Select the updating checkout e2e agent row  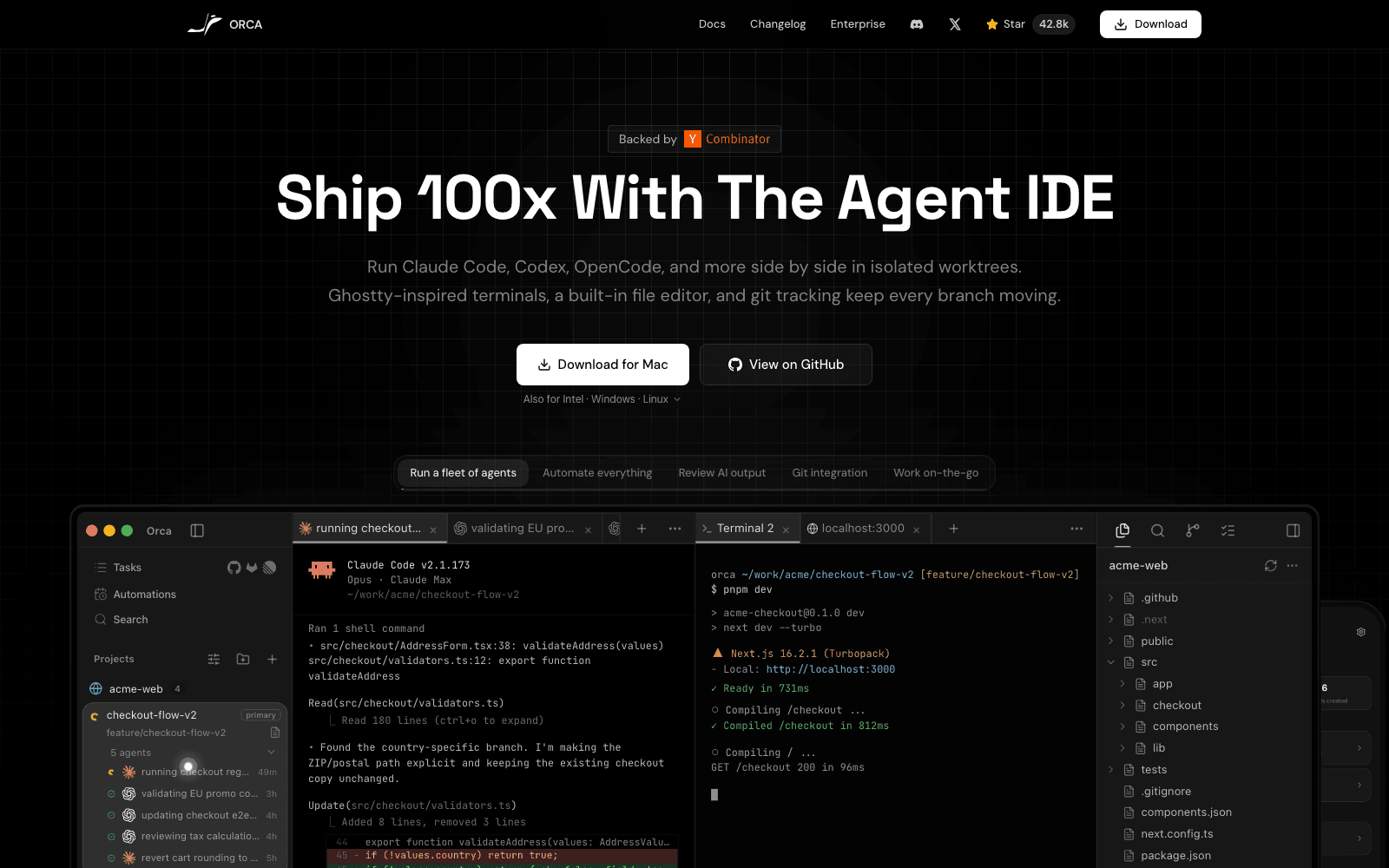point(191,815)
